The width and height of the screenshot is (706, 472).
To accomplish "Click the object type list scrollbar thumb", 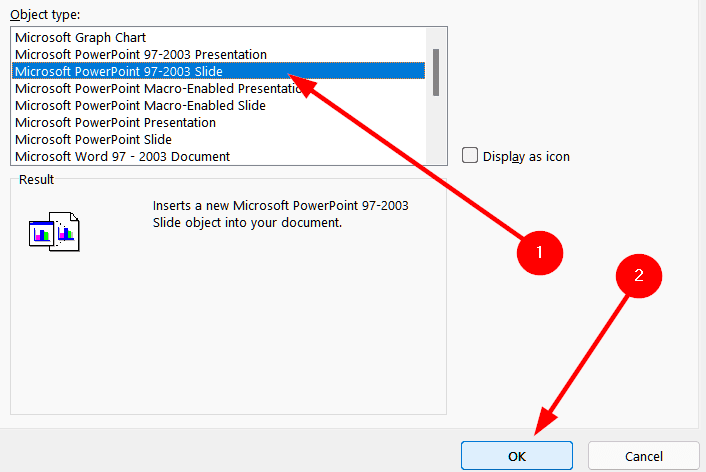I will 436,73.
